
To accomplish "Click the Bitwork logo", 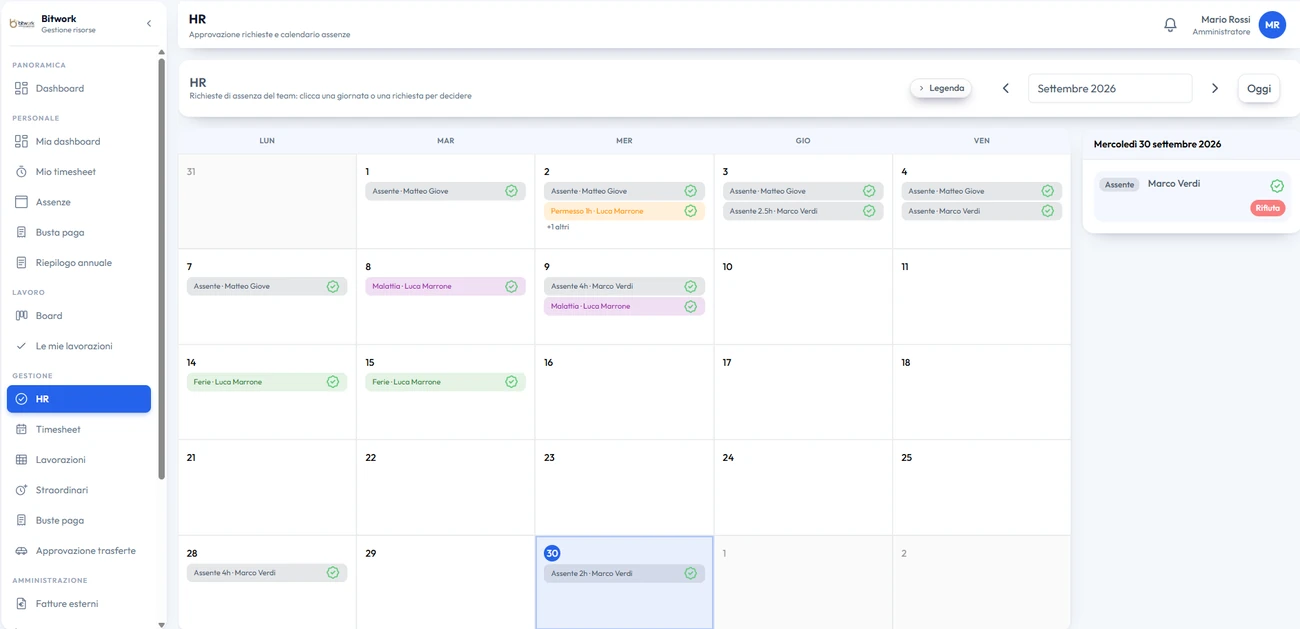I will pos(22,24).
